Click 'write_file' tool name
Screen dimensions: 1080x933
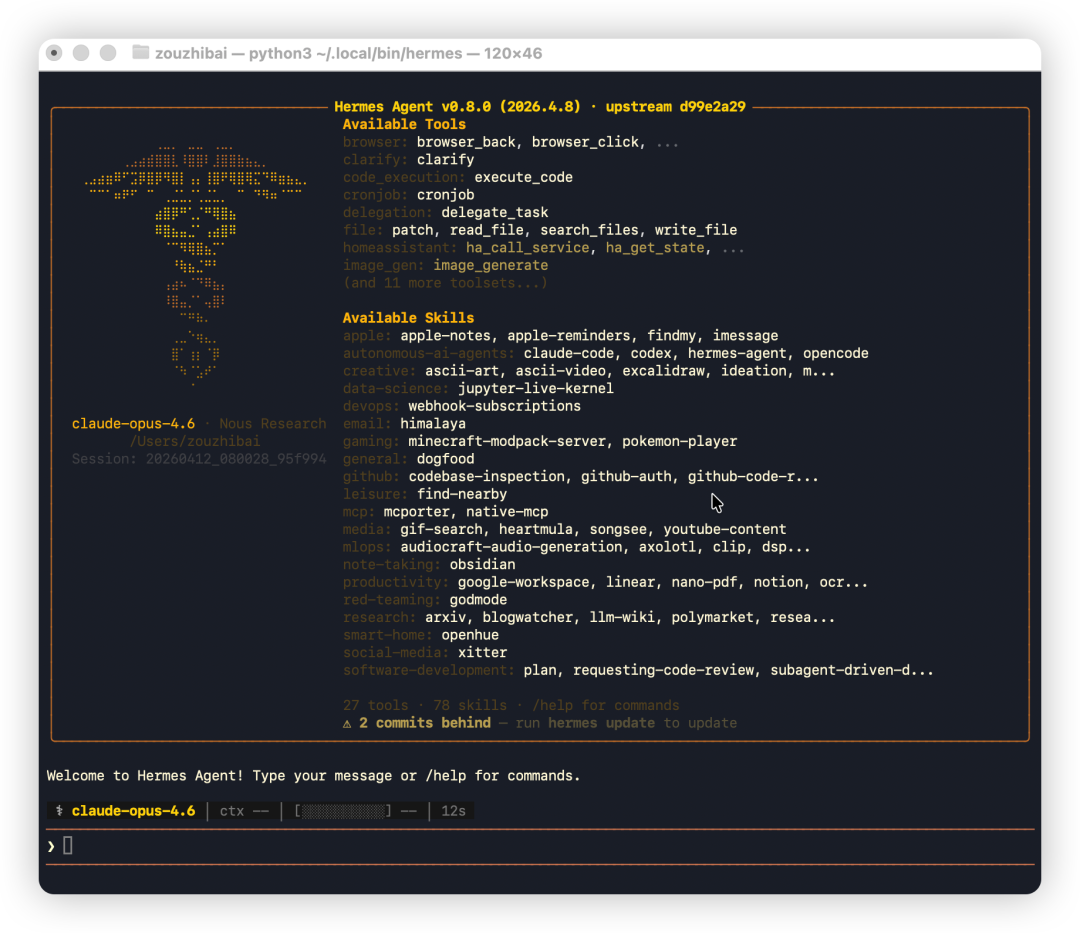tap(696, 230)
